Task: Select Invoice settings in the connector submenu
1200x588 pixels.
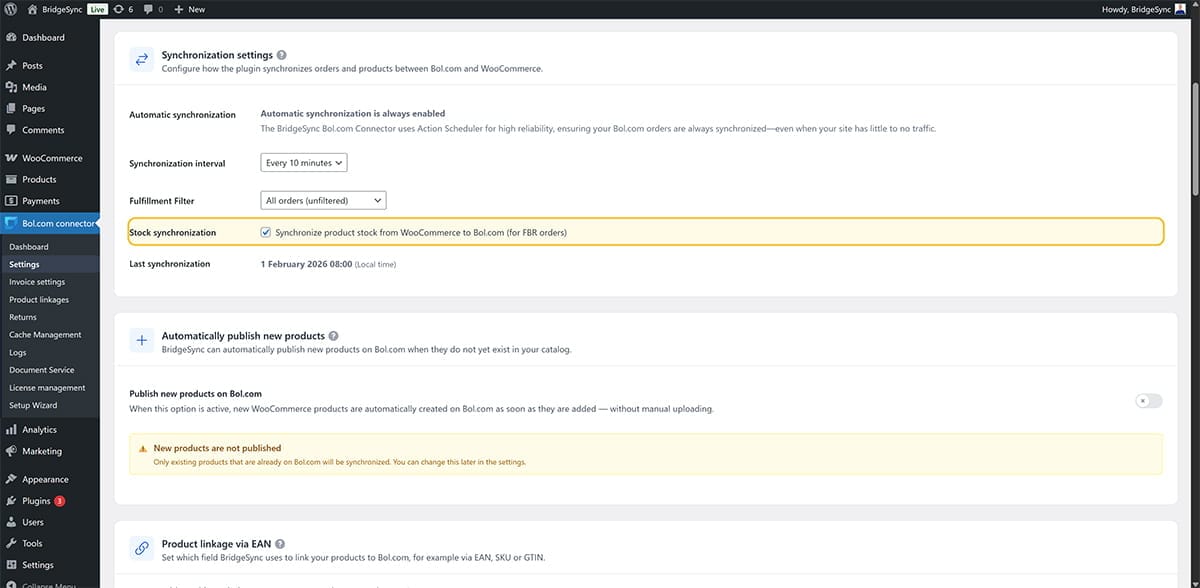Action: coord(39,281)
